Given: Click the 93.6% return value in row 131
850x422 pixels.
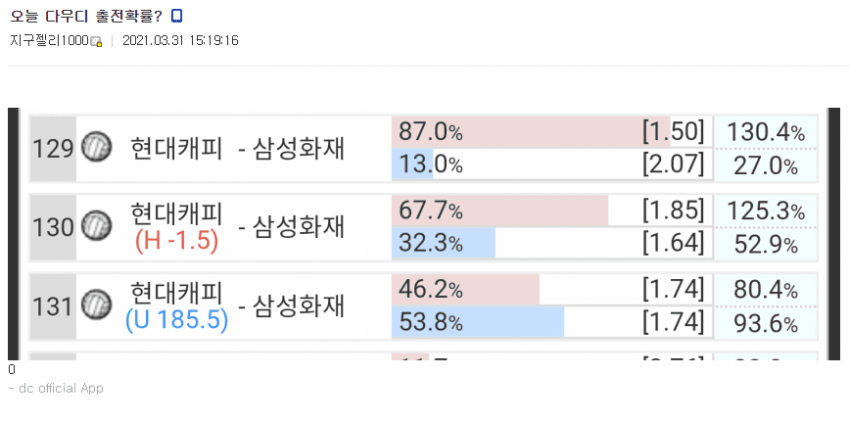Looking at the screenshot, I should 765,322.
